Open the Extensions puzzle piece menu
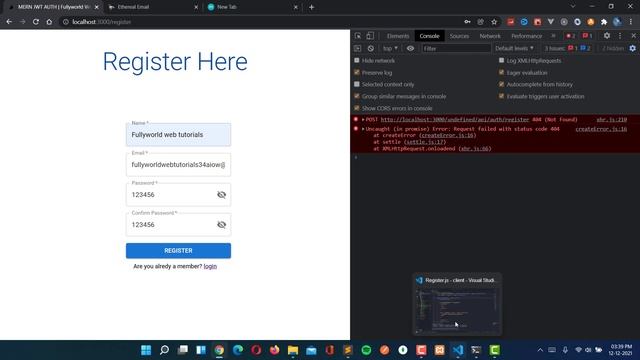Screen dimensions: 640x360 [x=604, y=22]
